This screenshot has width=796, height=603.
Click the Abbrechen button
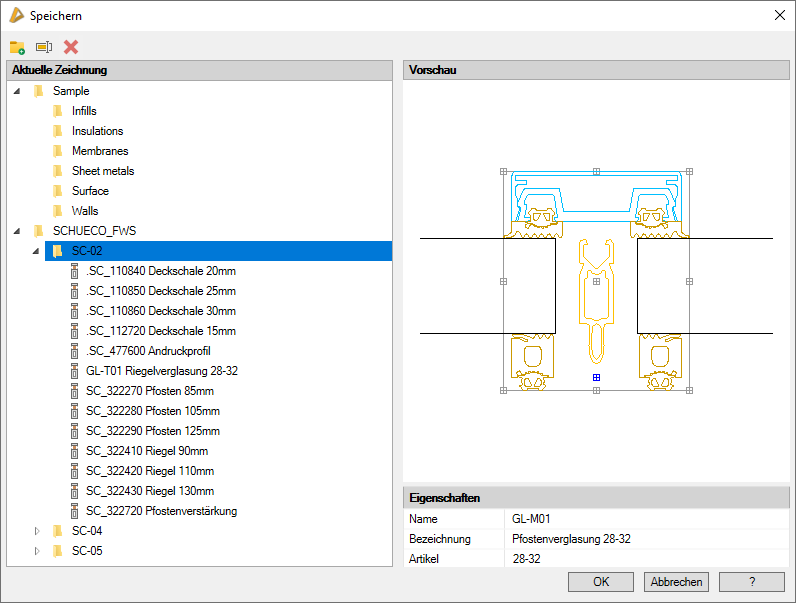point(677,582)
